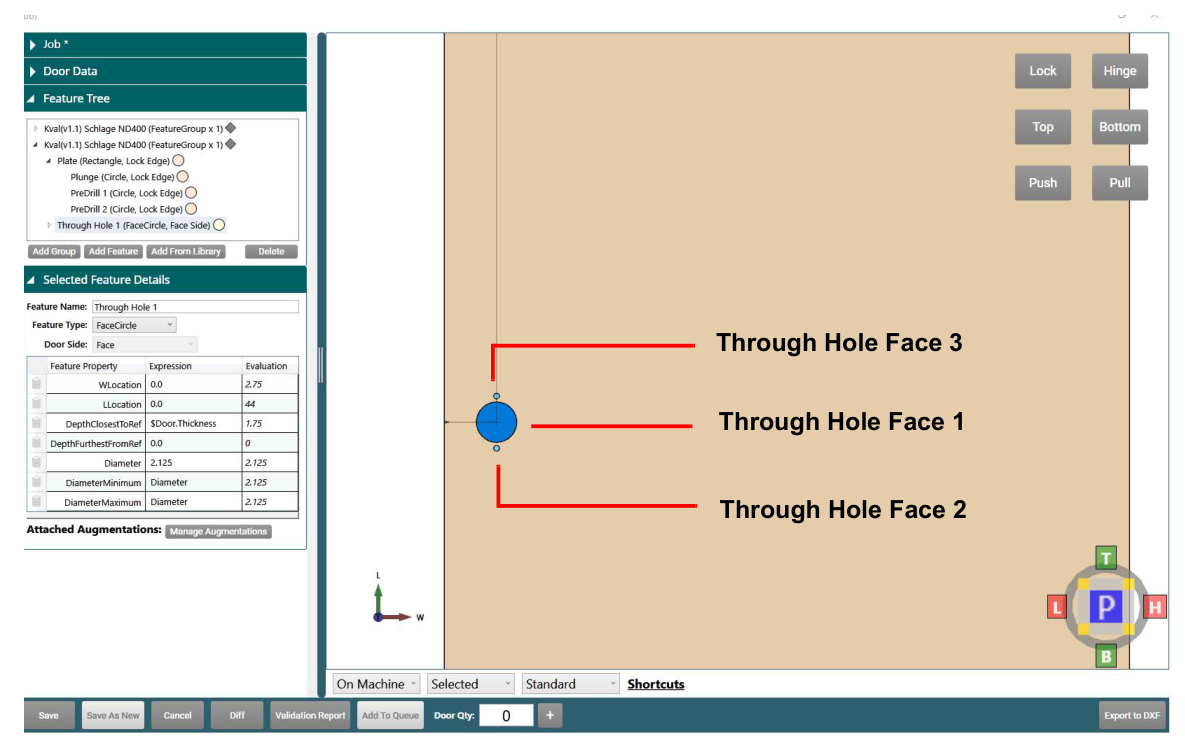Click the H face on the view cube
The width and height of the screenshot is (1185, 750).
1155,607
